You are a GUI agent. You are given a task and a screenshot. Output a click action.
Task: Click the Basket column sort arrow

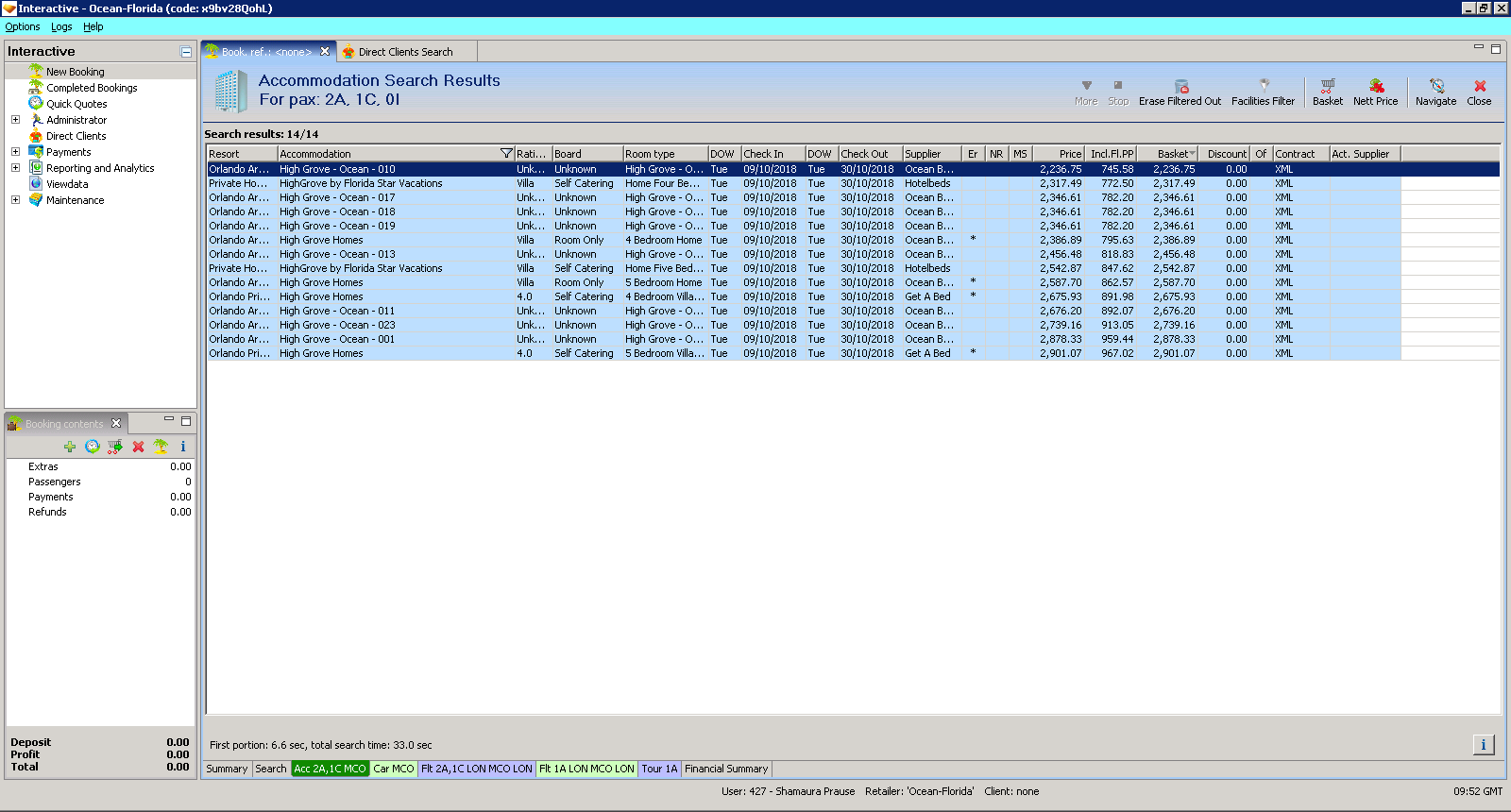(1192, 154)
